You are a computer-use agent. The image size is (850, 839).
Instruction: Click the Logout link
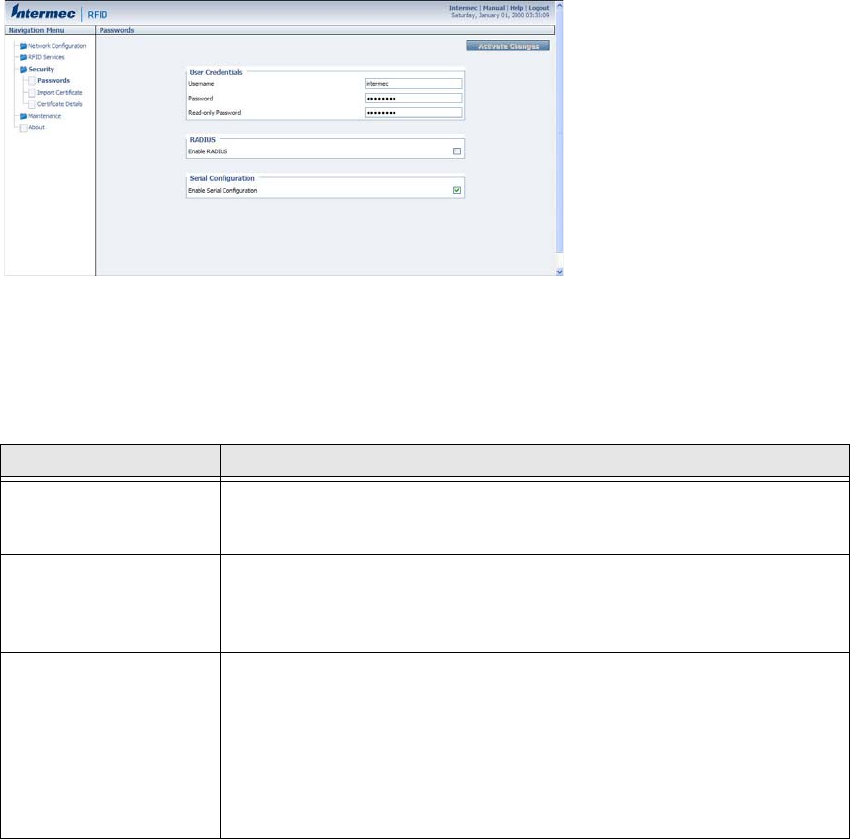coord(539,8)
